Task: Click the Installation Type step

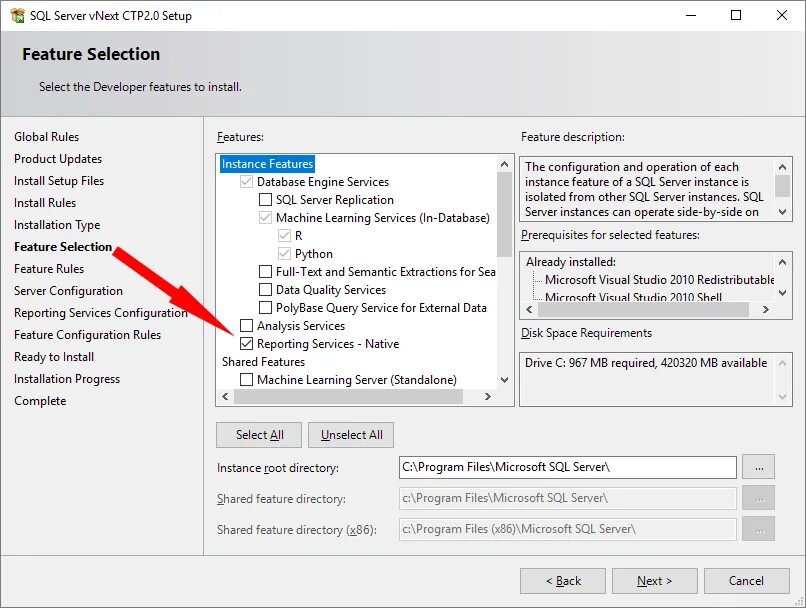Action: [x=57, y=225]
